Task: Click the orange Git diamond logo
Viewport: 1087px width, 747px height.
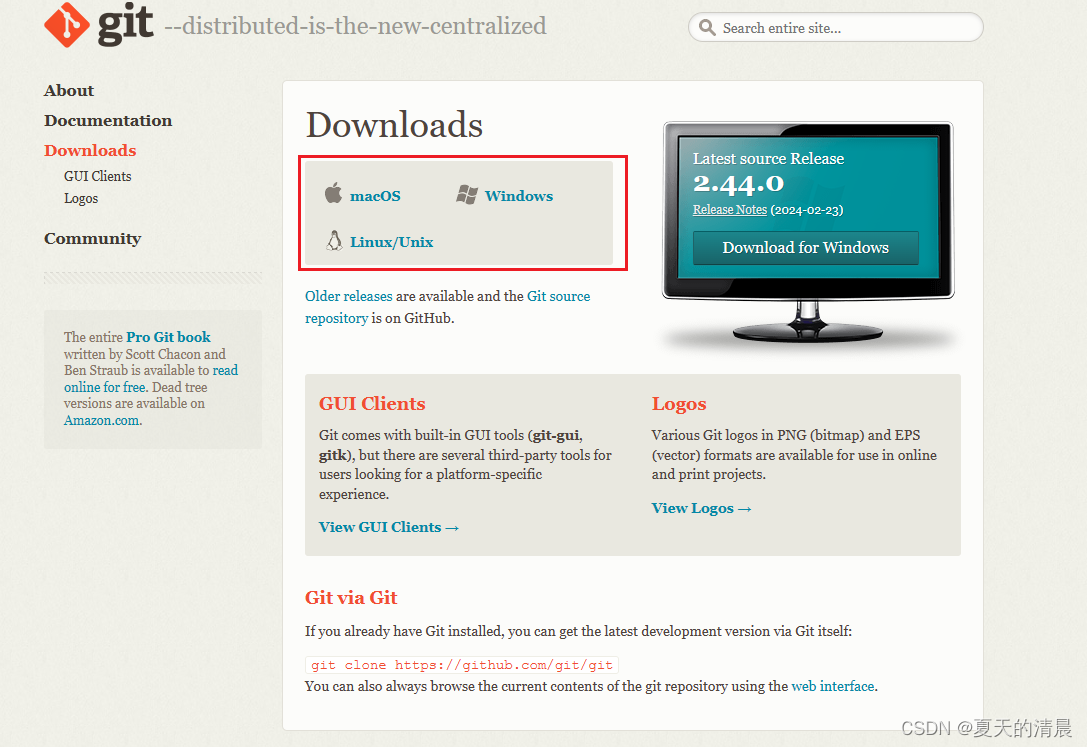Action: tap(67, 25)
